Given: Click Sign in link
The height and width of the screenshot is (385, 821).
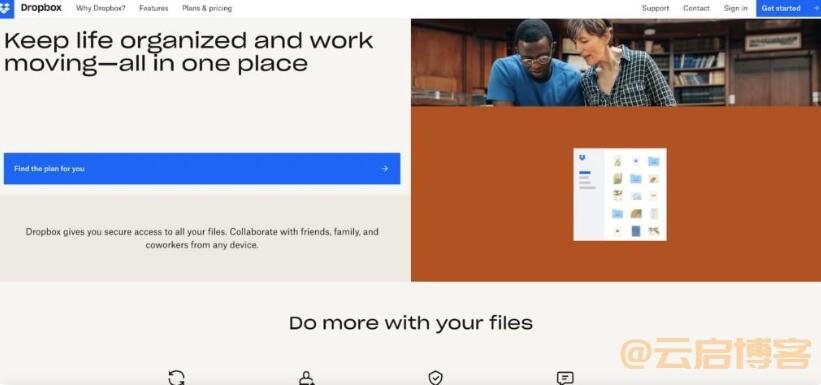Looking at the screenshot, I should [x=736, y=8].
